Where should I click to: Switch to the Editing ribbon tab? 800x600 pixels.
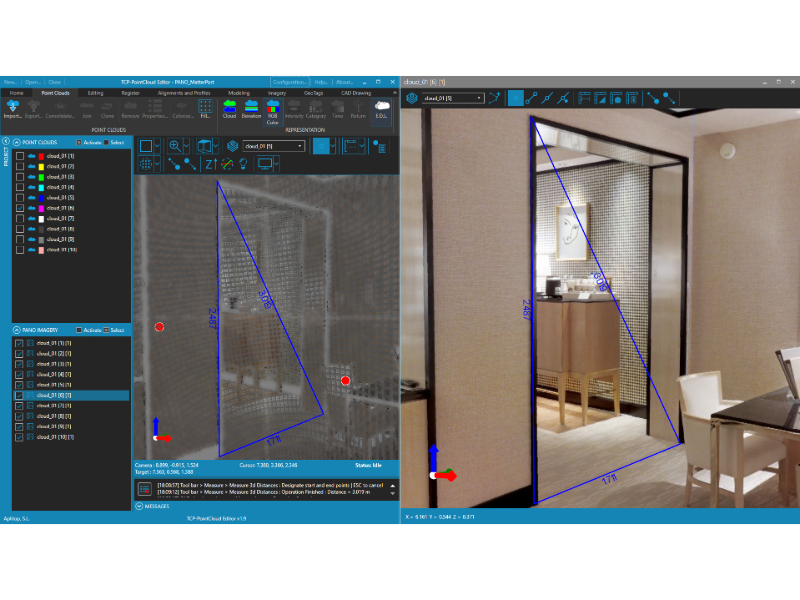click(x=95, y=93)
